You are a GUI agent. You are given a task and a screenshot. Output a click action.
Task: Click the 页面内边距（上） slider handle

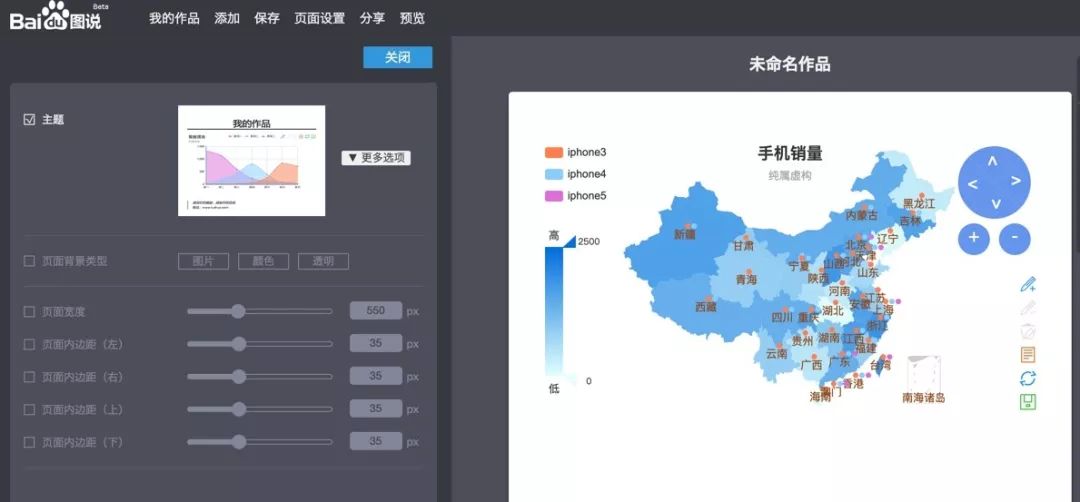pyautogui.click(x=238, y=409)
